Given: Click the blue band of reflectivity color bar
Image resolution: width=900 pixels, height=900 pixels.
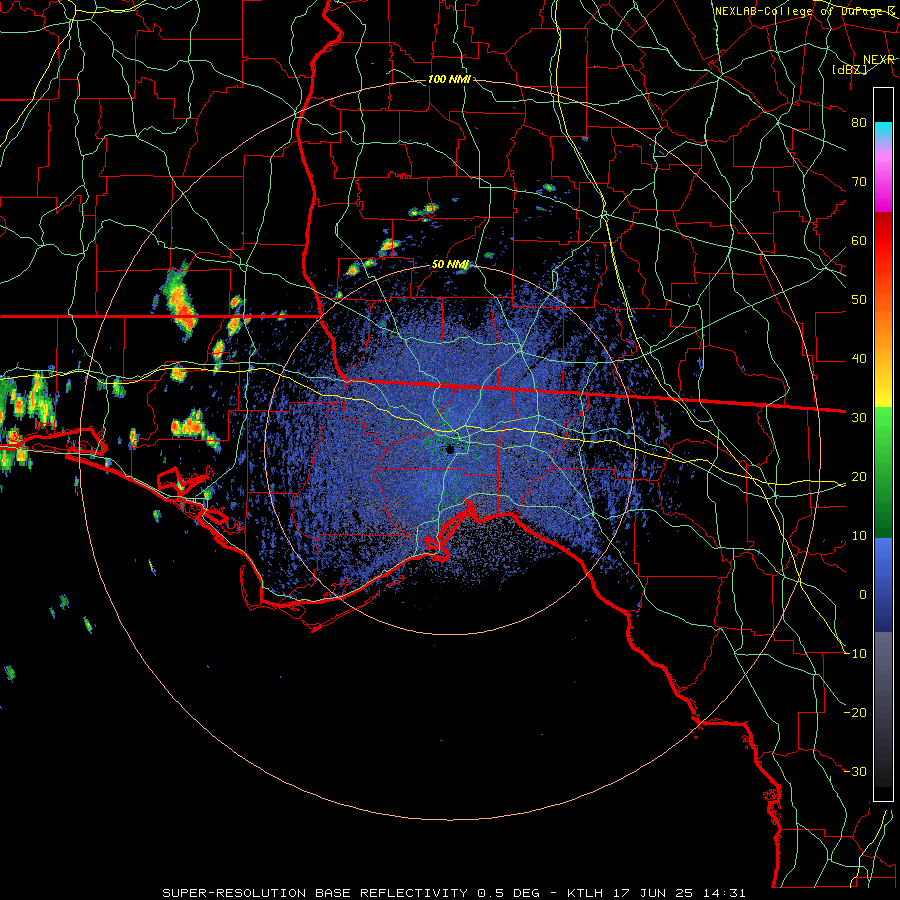Looking at the screenshot, I should click(x=883, y=584).
